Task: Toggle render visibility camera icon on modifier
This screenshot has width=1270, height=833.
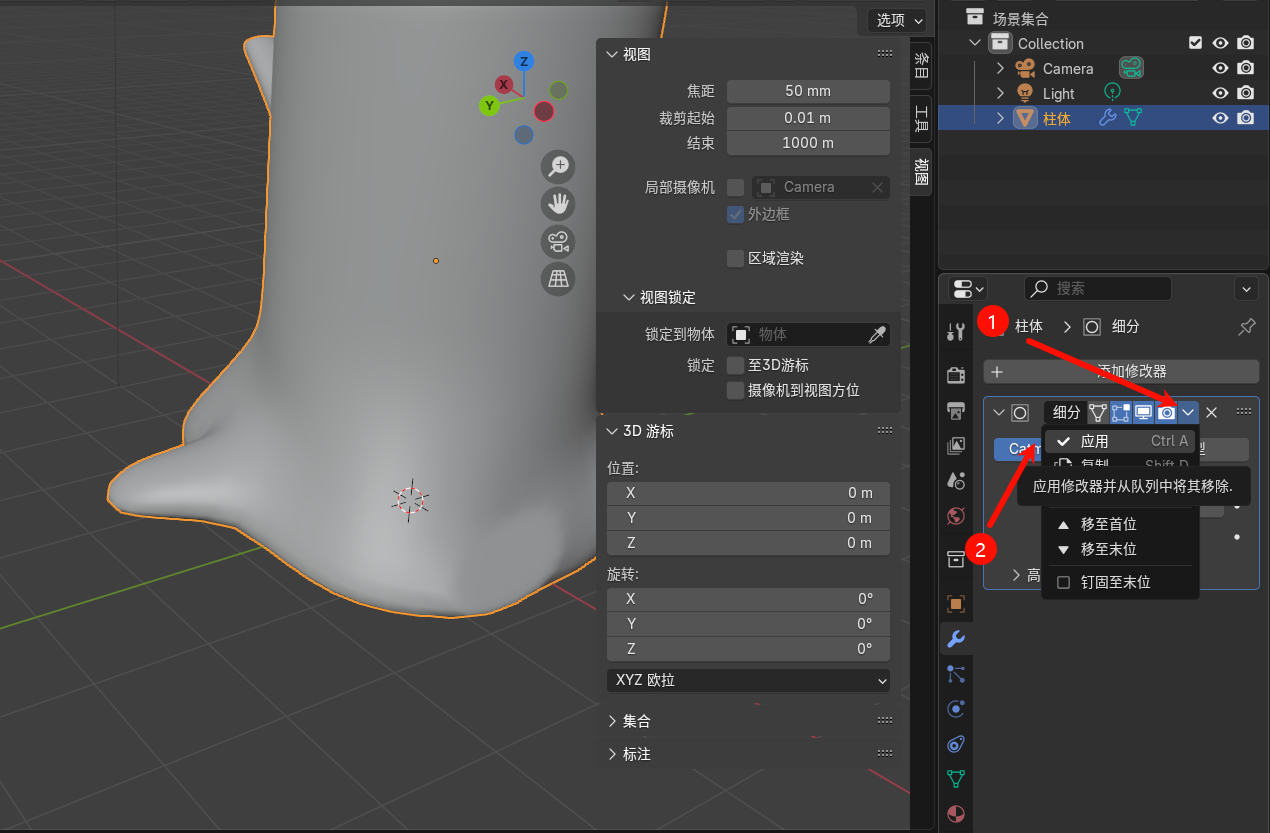Action: point(1166,412)
